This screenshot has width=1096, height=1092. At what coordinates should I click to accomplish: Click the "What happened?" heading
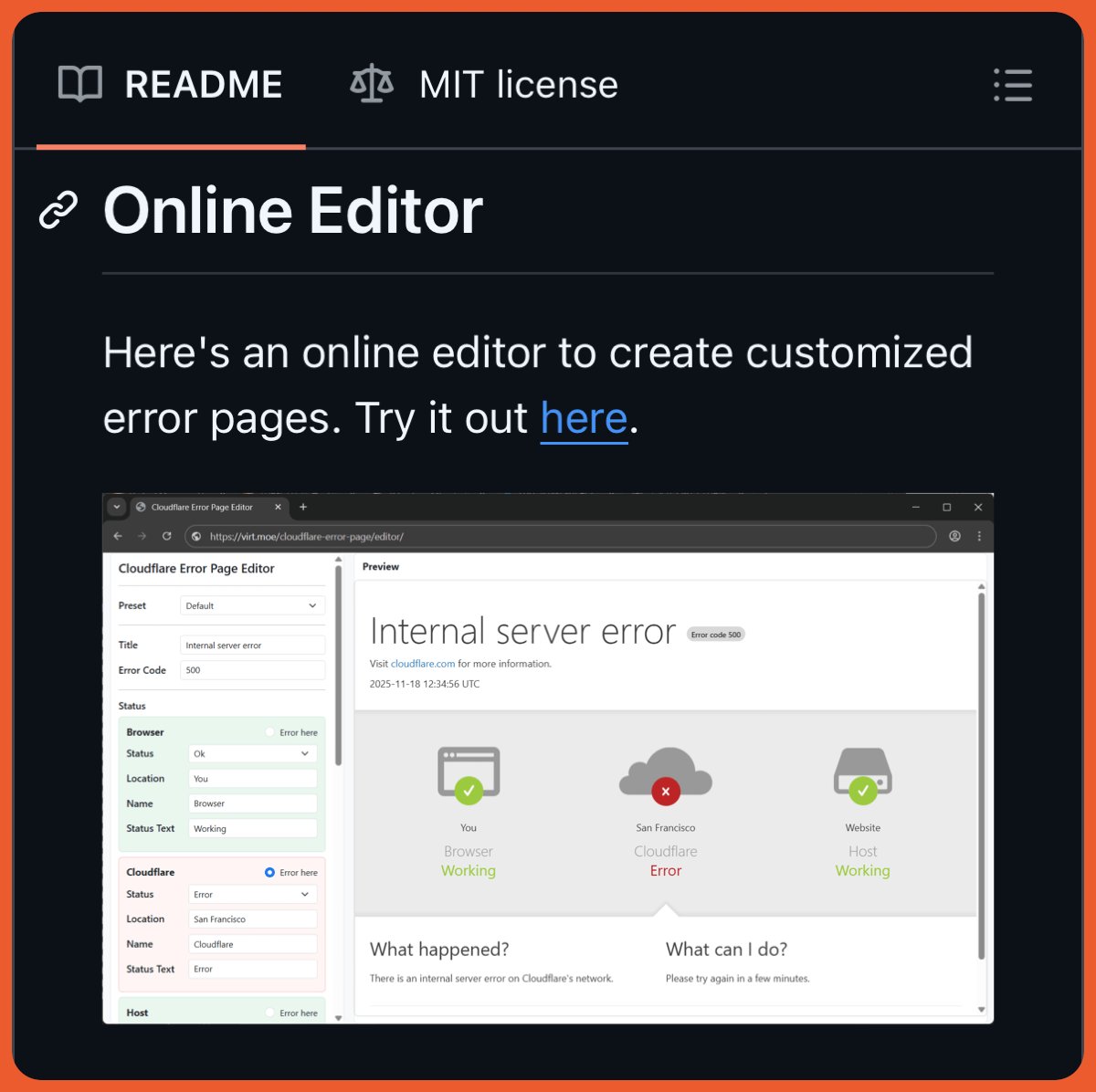click(439, 949)
